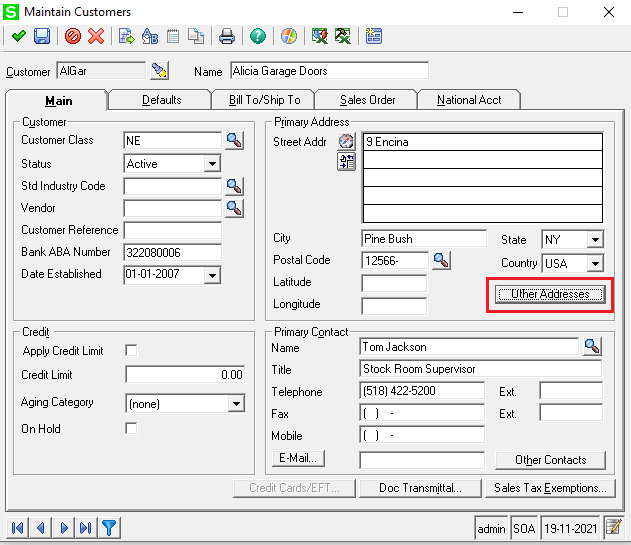The height and width of the screenshot is (545, 631).
Task: Click the colorful pie chart toolbar icon
Action: click(289, 36)
